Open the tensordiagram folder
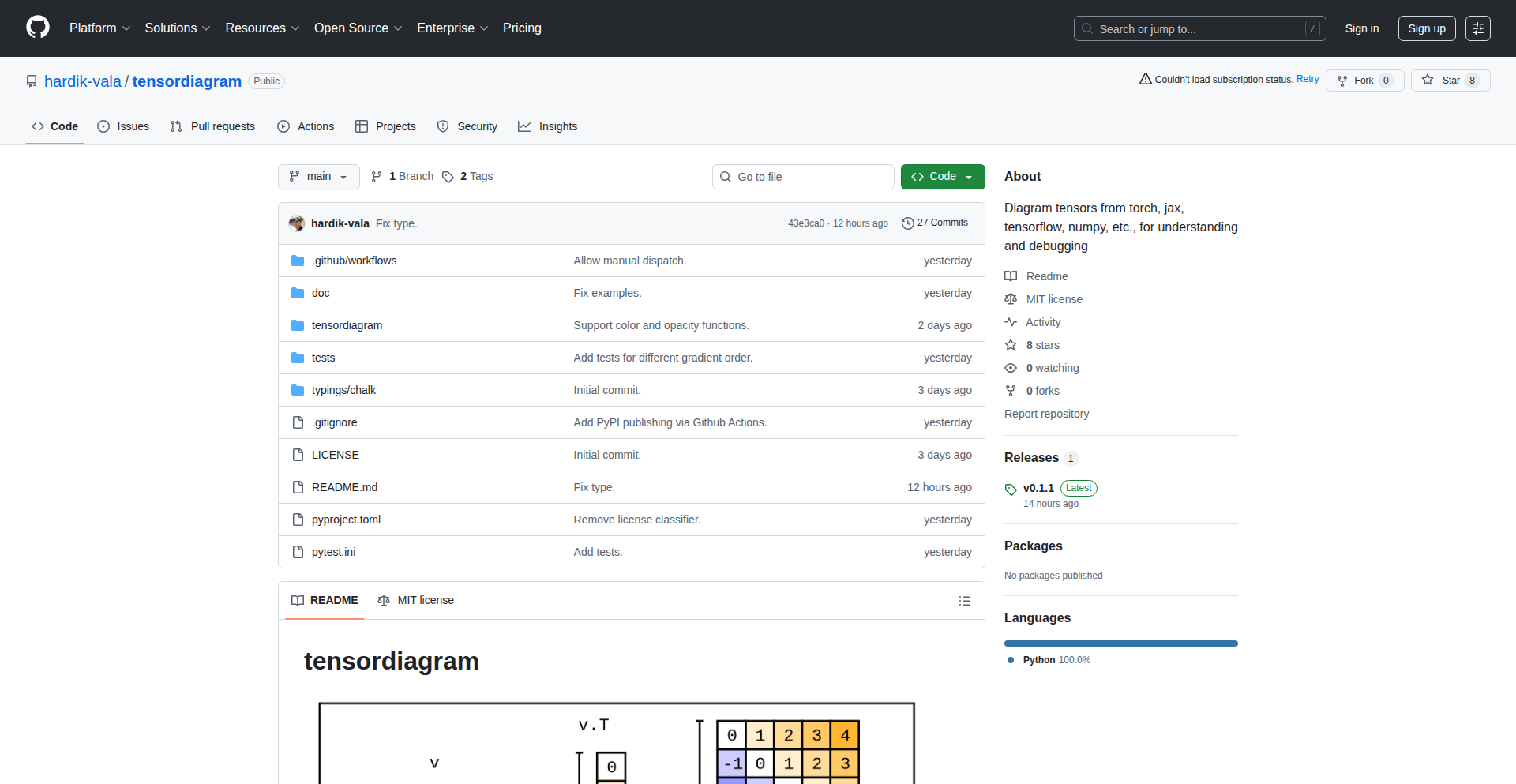Viewport: 1516px width, 784px height. [x=347, y=325]
